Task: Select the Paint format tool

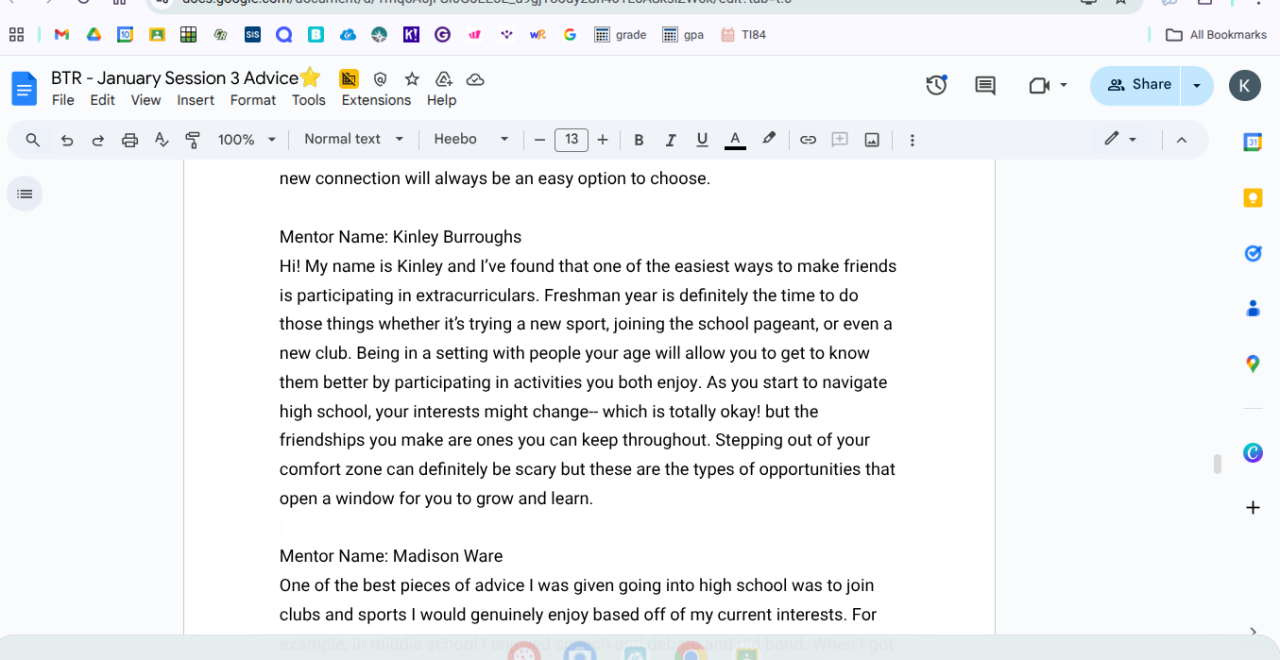Action: point(193,140)
